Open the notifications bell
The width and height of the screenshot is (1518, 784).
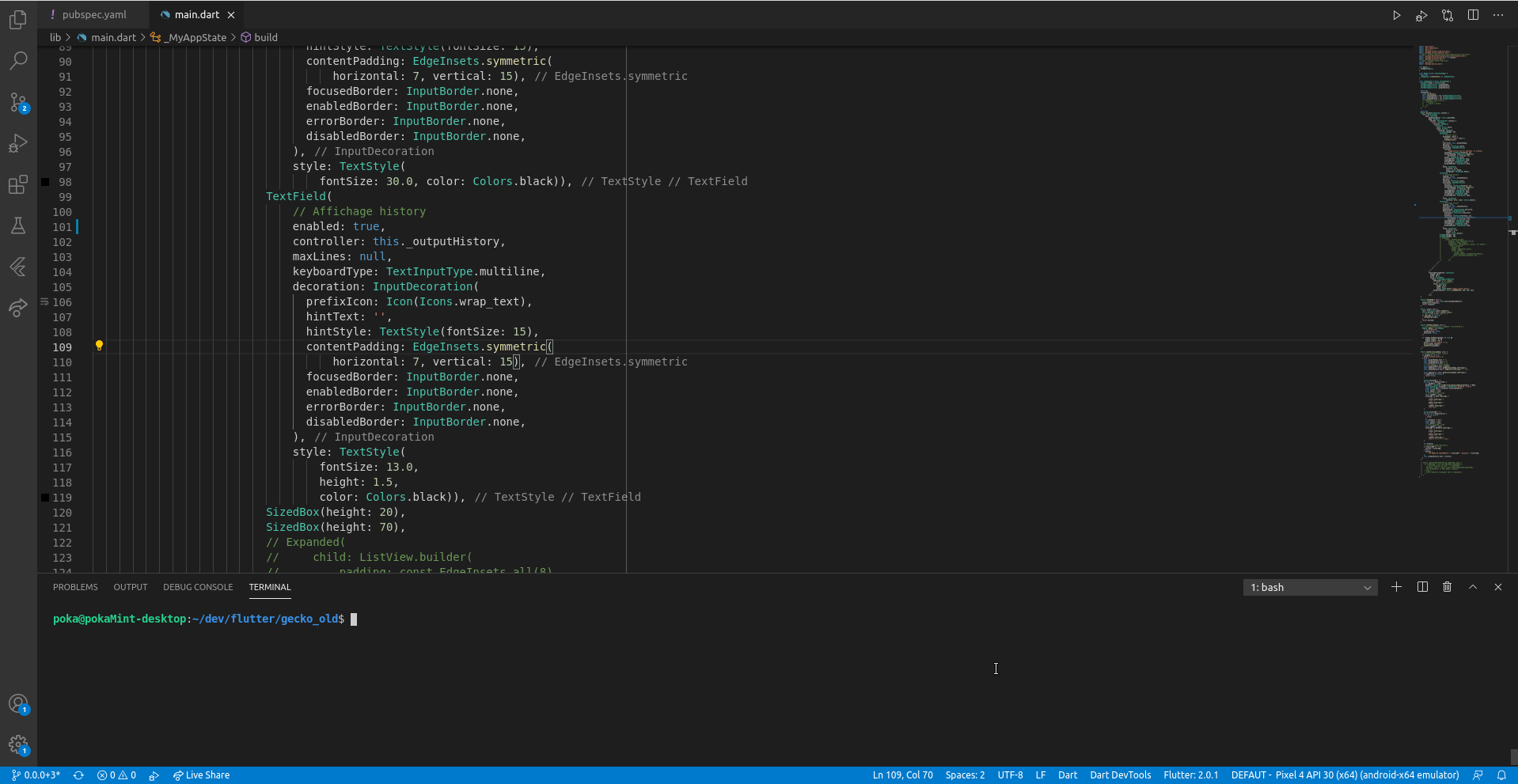click(x=1501, y=775)
